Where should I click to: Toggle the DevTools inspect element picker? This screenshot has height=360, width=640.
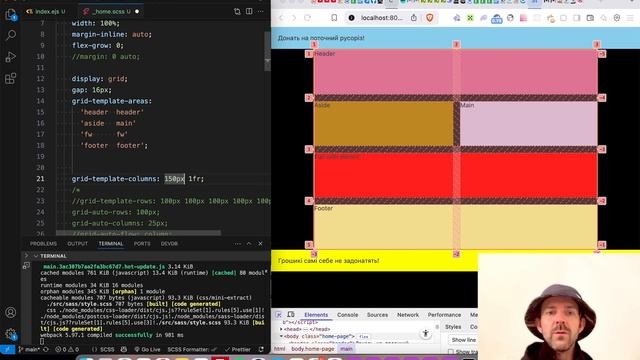(279, 315)
